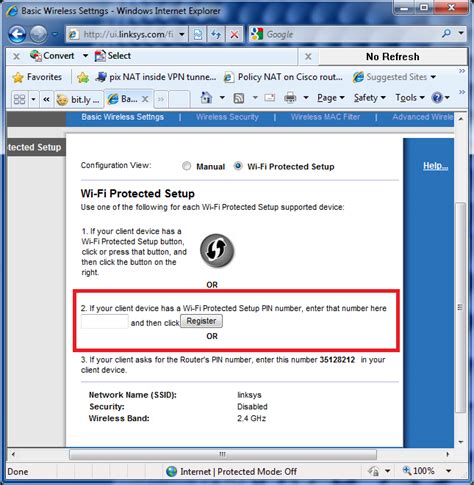Image resolution: width=474 pixels, height=485 pixels.
Task: Open the recent pages arrow beside Forward
Action: (x=55, y=34)
